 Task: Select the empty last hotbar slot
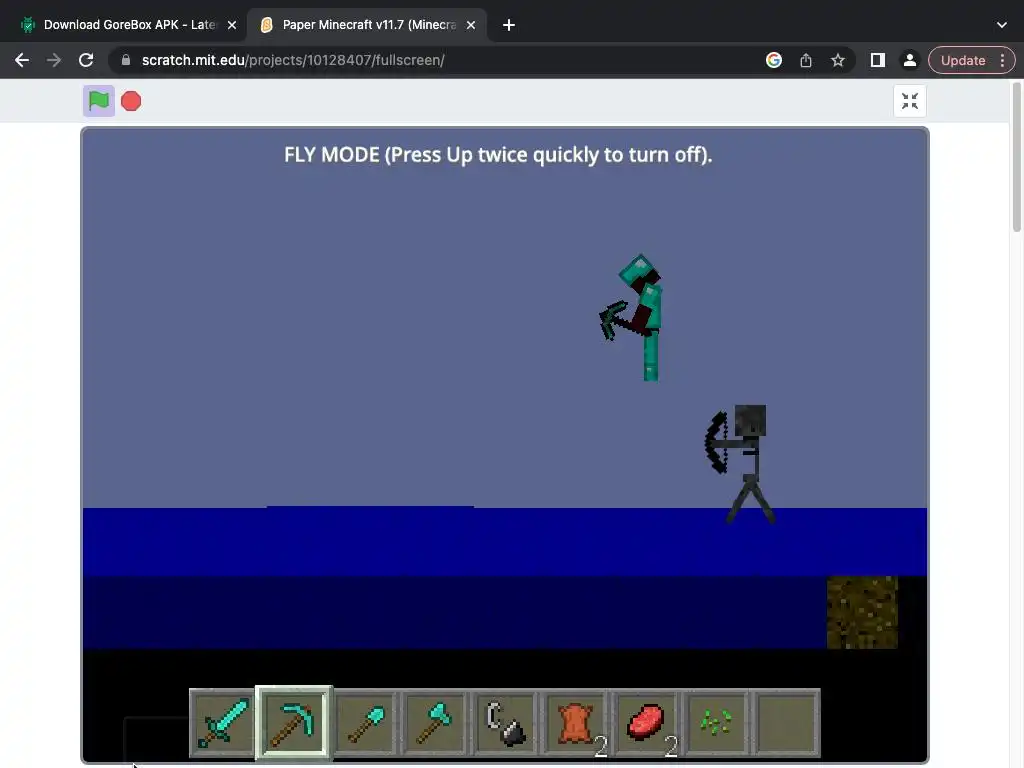click(787, 723)
